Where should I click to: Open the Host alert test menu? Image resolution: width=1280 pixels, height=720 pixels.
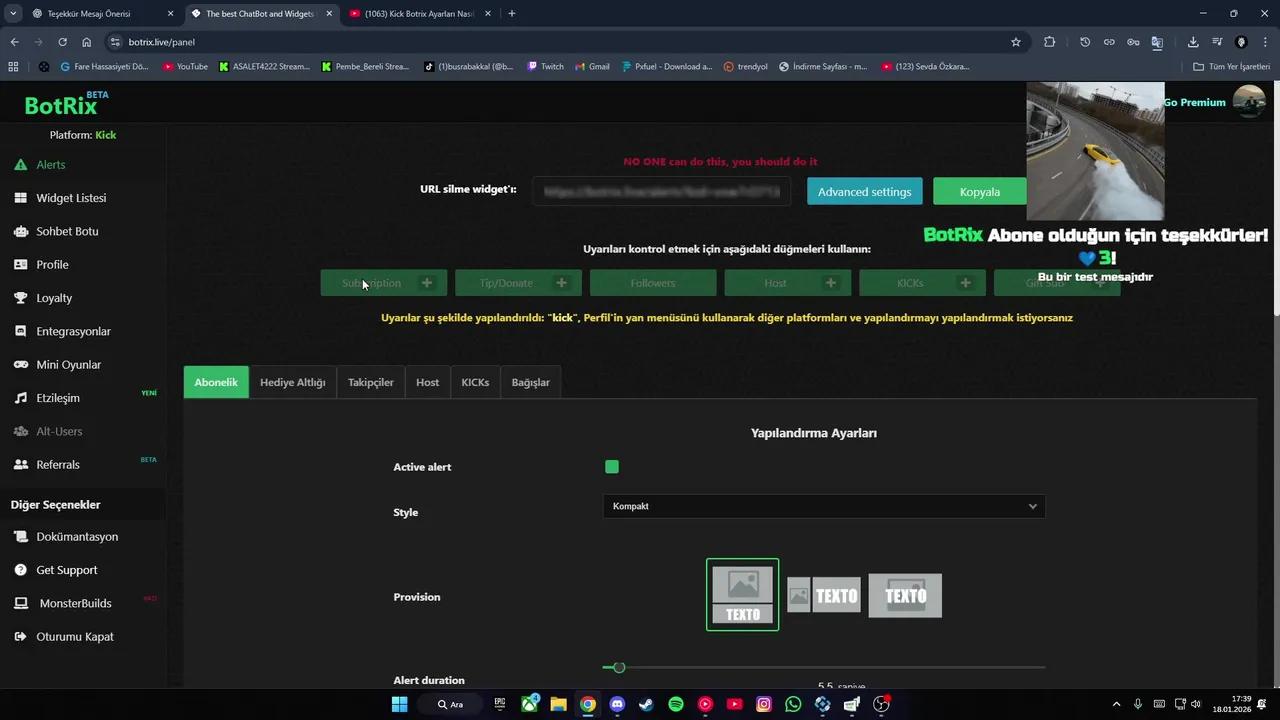(x=830, y=283)
